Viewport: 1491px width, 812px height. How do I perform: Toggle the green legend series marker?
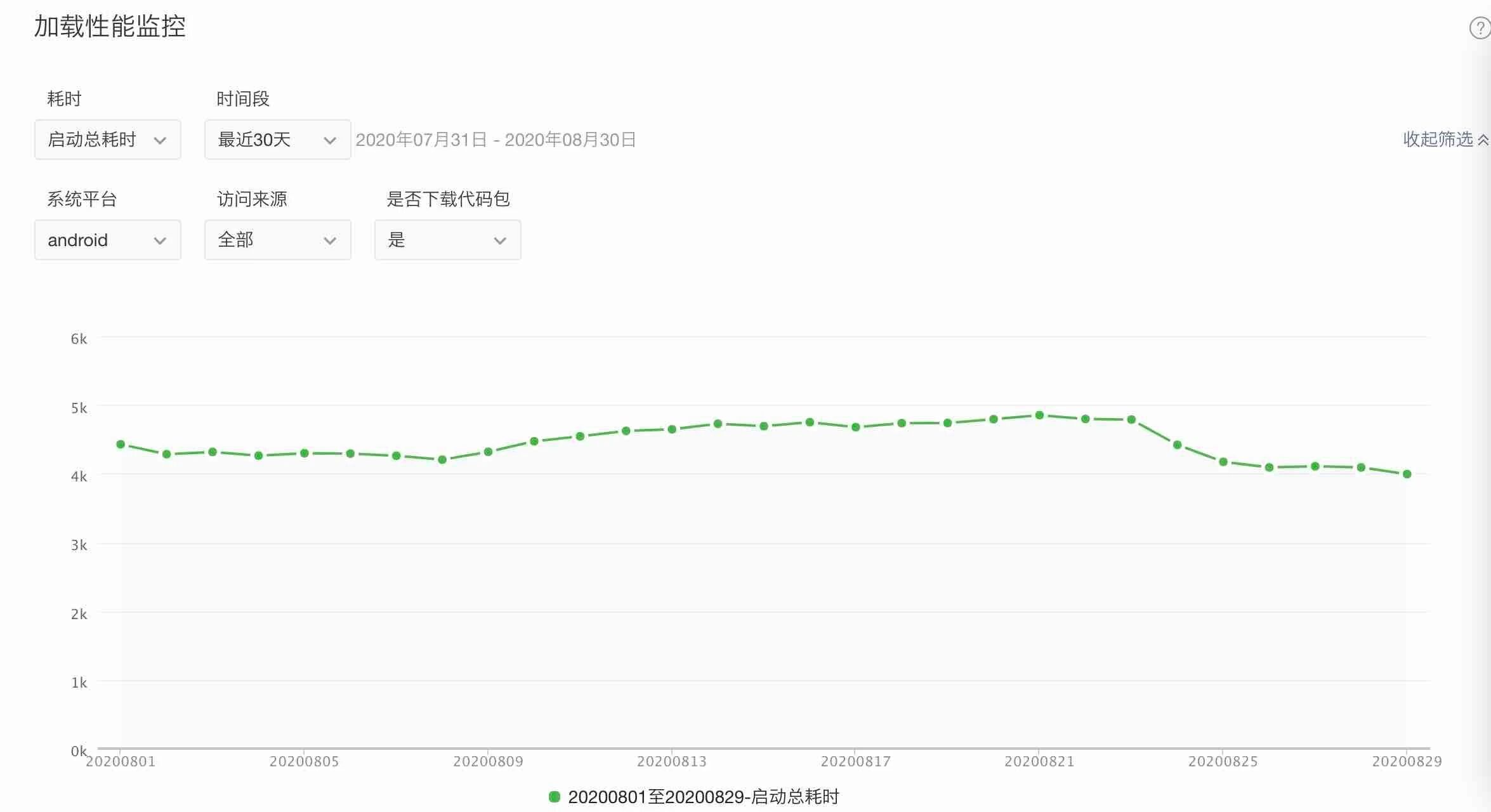[x=555, y=797]
